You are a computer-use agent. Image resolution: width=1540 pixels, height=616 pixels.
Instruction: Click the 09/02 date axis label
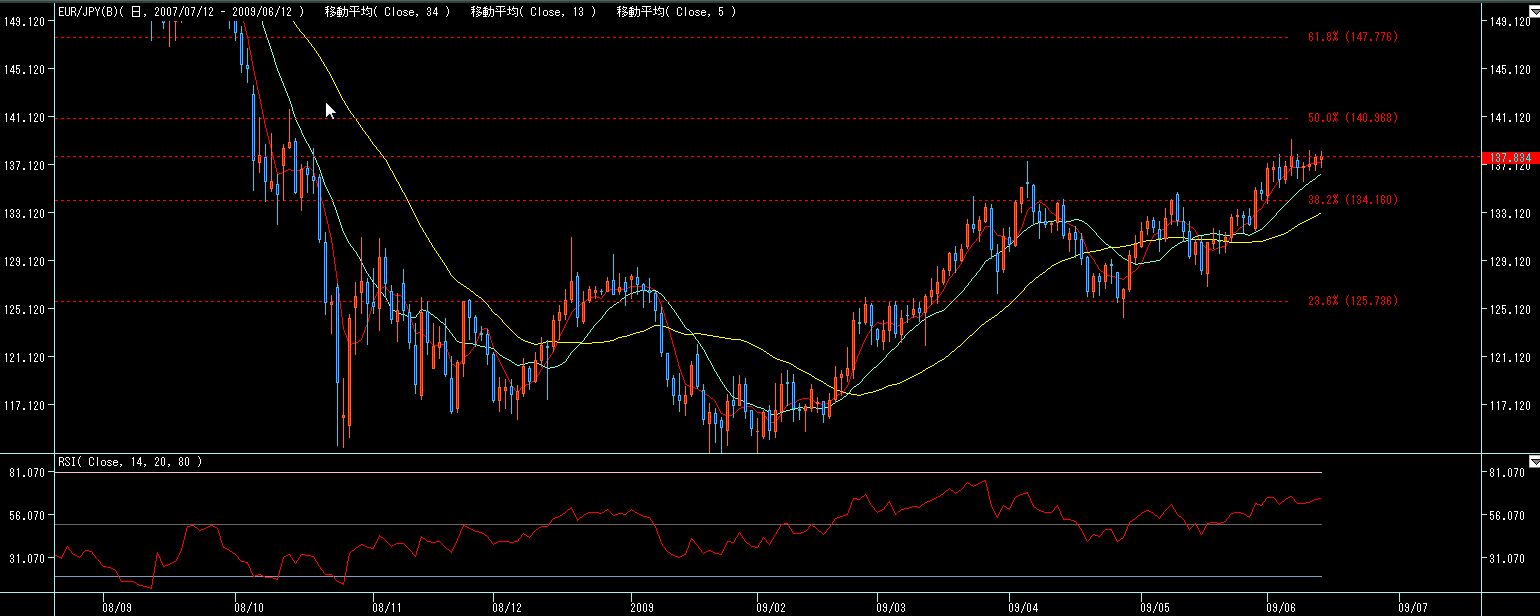771,606
